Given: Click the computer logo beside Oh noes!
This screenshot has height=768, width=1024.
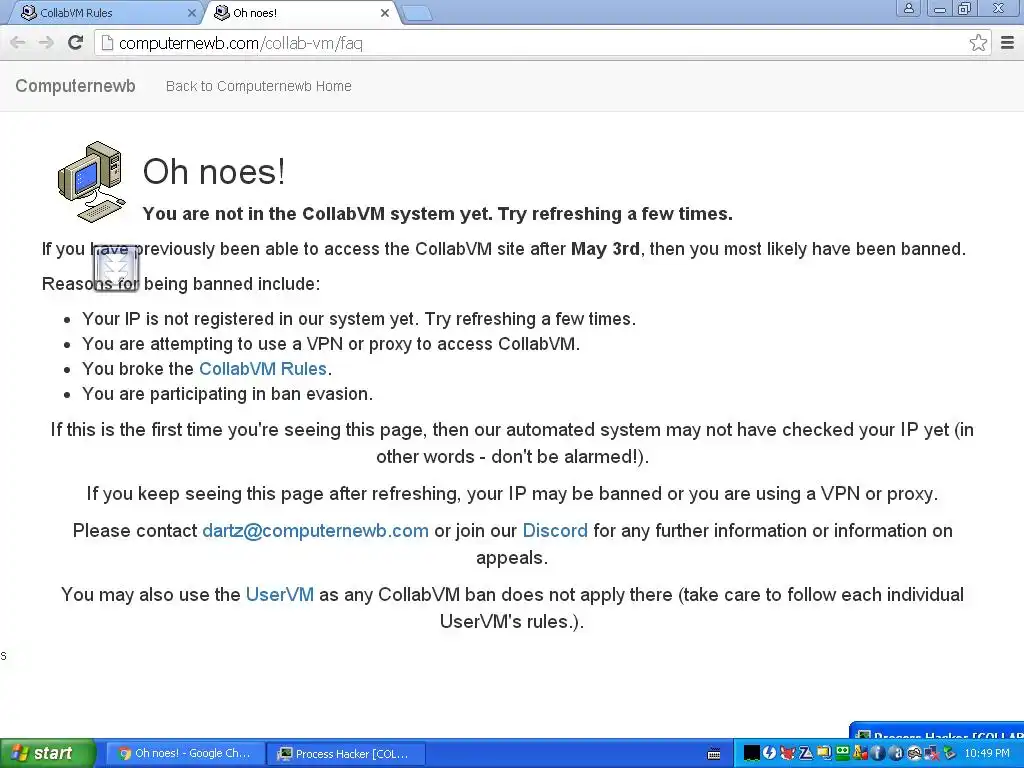Looking at the screenshot, I should pos(91,182).
